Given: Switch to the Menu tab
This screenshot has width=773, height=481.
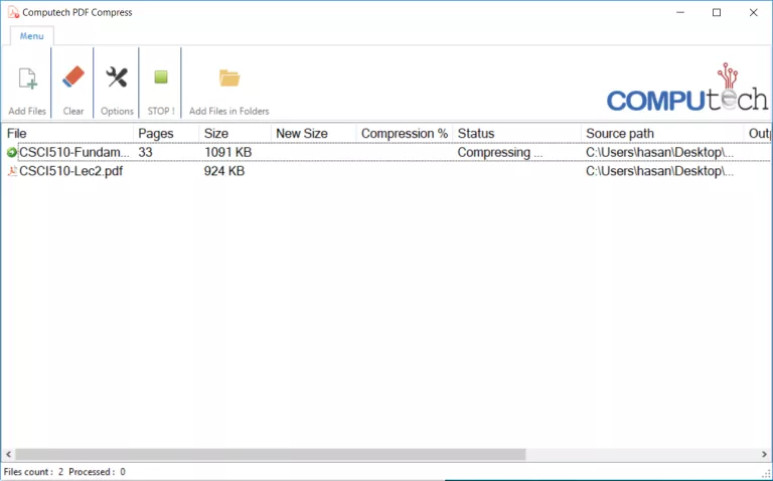Looking at the screenshot, I should (32, 36).
